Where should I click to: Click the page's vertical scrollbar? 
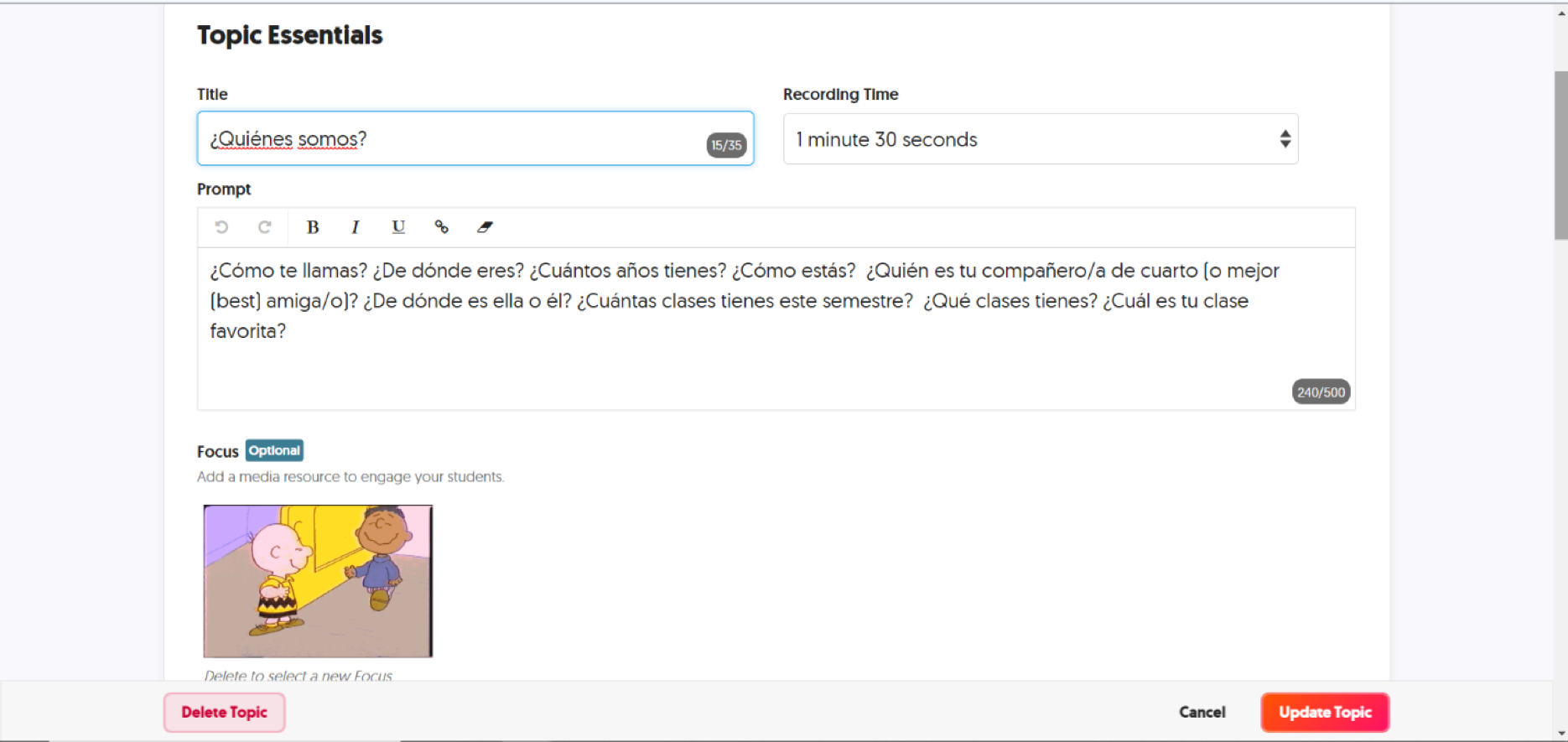pos(1560,155)
